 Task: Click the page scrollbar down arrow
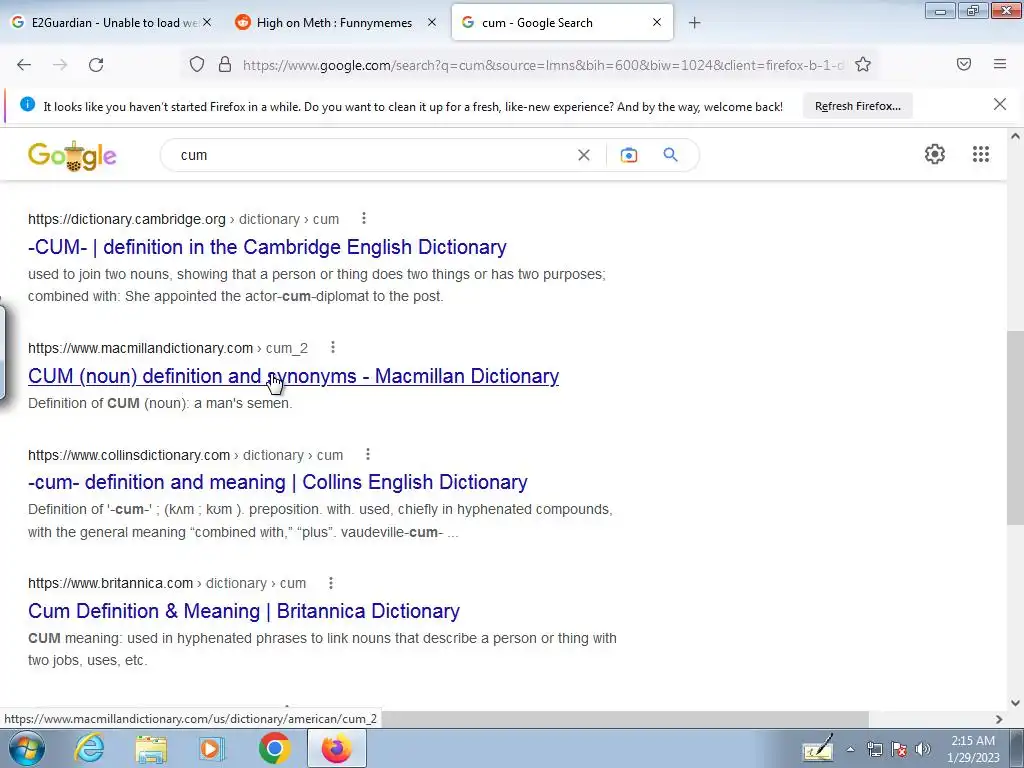pos(1015,703)
